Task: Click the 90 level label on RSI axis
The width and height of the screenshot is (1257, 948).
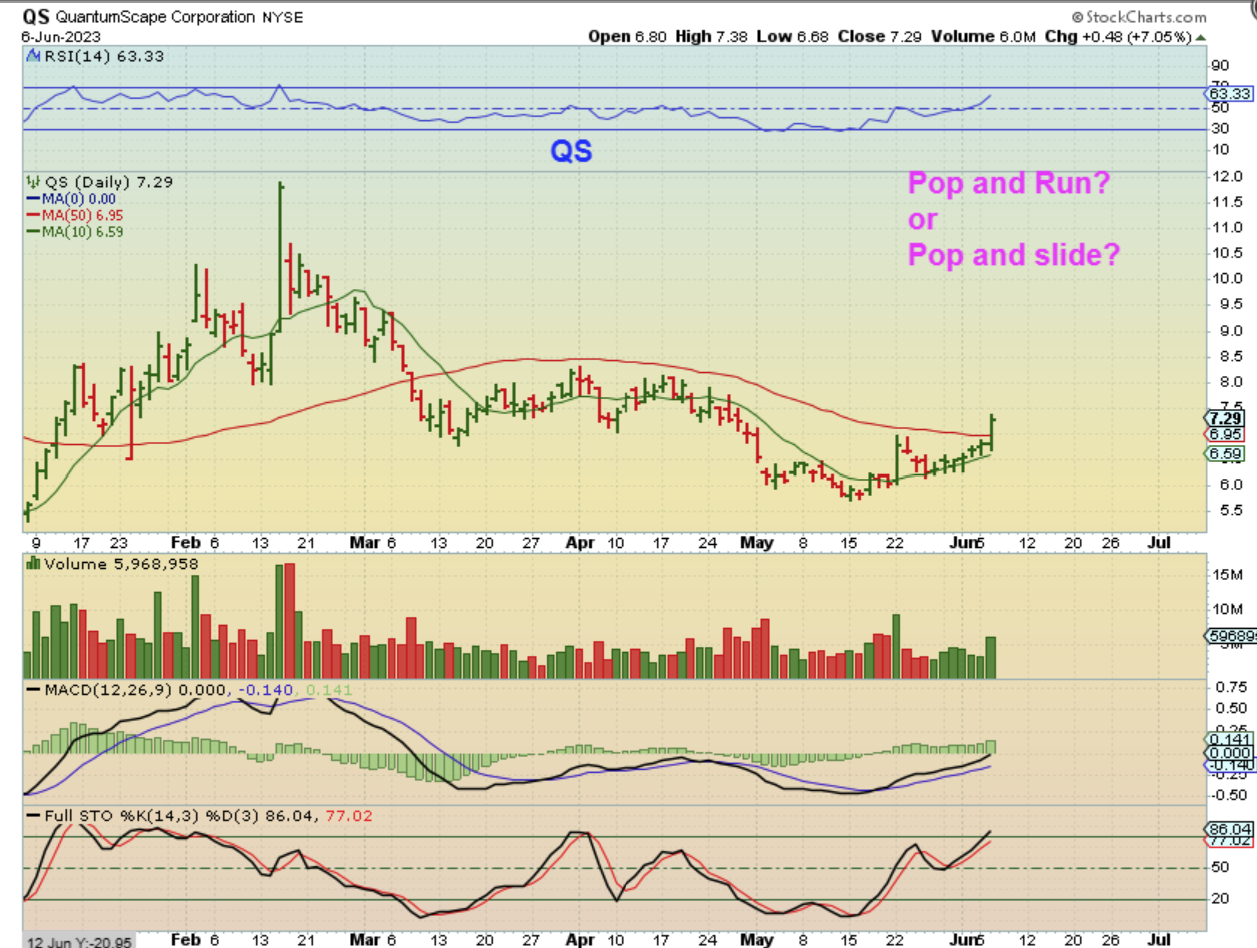Action: coord(1219,66)
